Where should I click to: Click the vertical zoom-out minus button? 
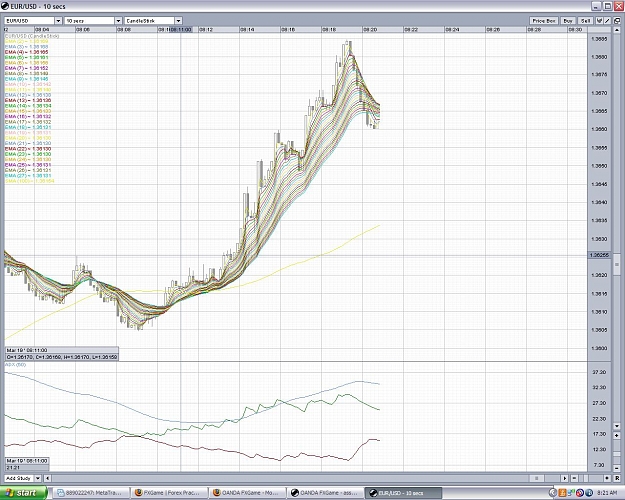tap(617, 468)
